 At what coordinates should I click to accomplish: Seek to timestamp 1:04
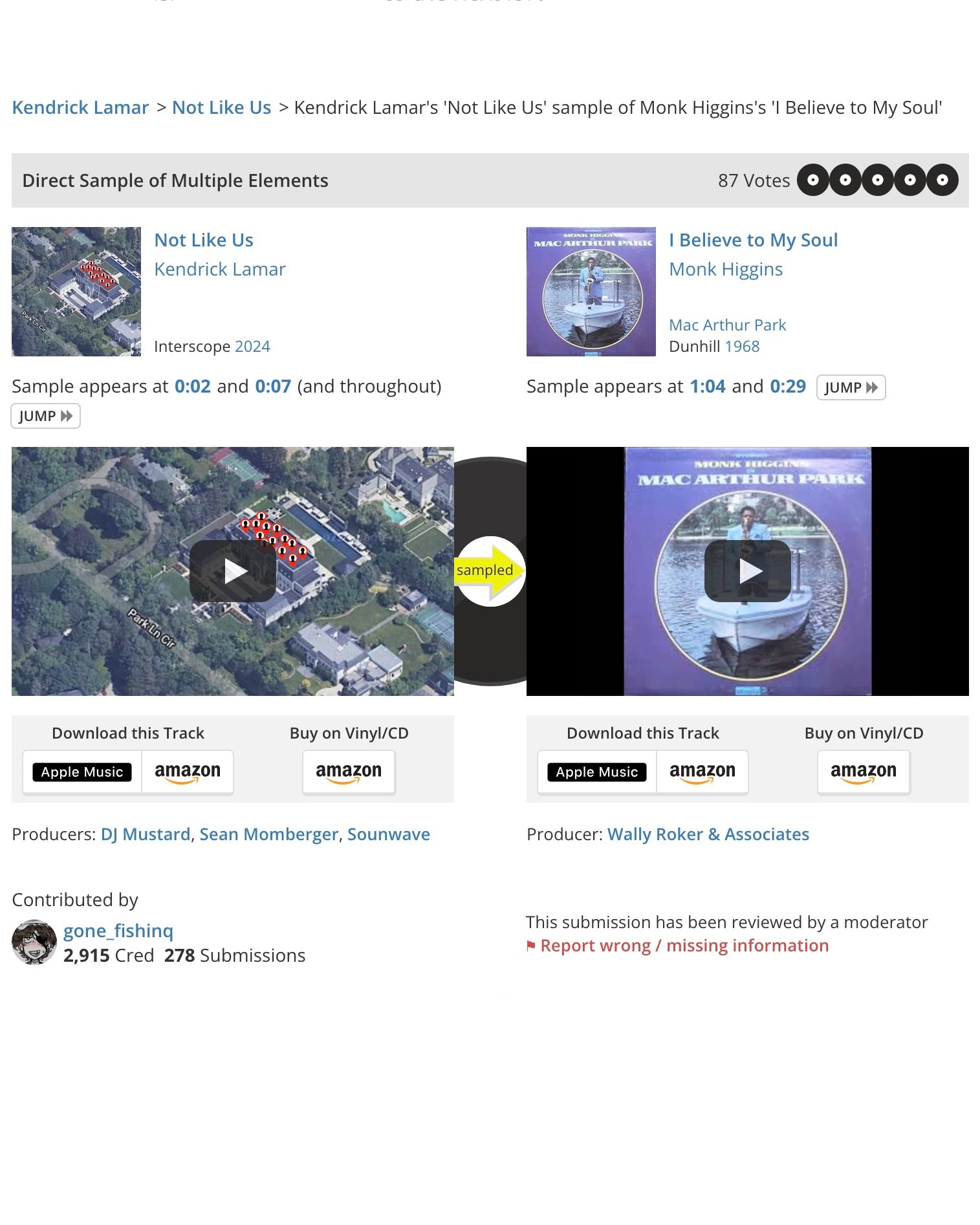pyautogui.click(x=708, y=386)
